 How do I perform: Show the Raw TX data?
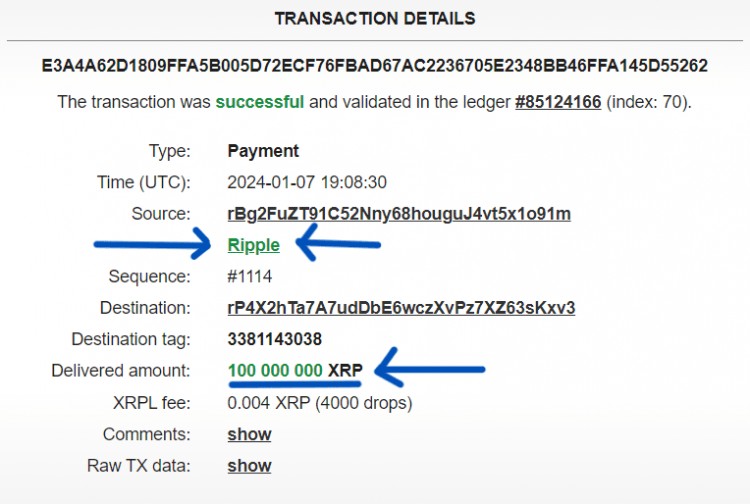point(249,465)
